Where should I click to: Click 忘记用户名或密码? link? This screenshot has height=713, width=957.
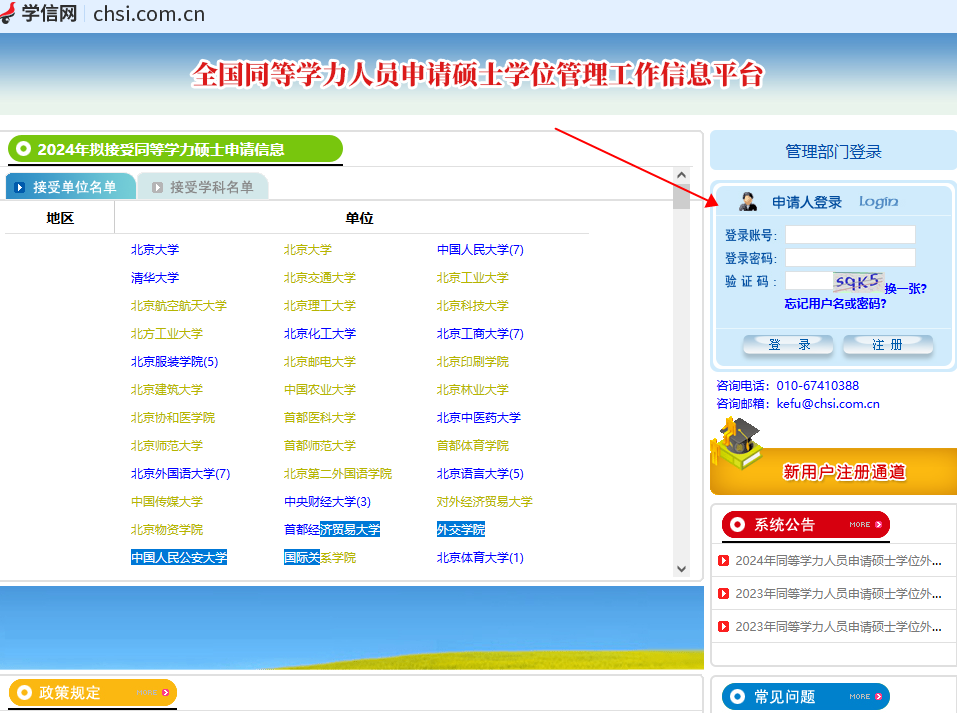pyautogui.click(x=835, y=303)
